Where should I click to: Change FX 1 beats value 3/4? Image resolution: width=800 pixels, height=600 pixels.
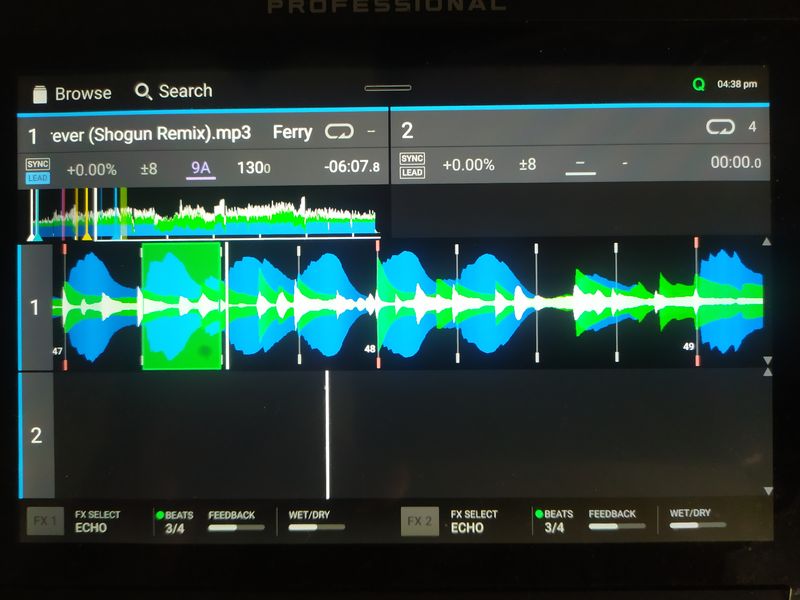click(x=174, y=528)
